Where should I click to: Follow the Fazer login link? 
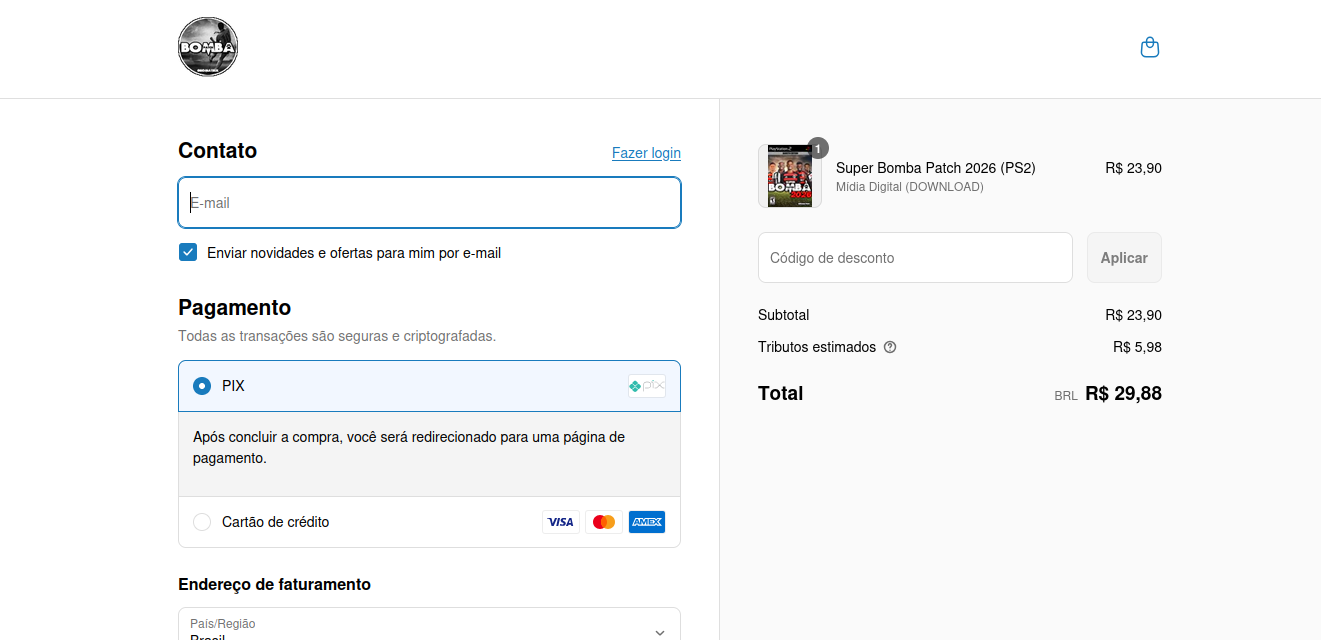coord(646,153)
